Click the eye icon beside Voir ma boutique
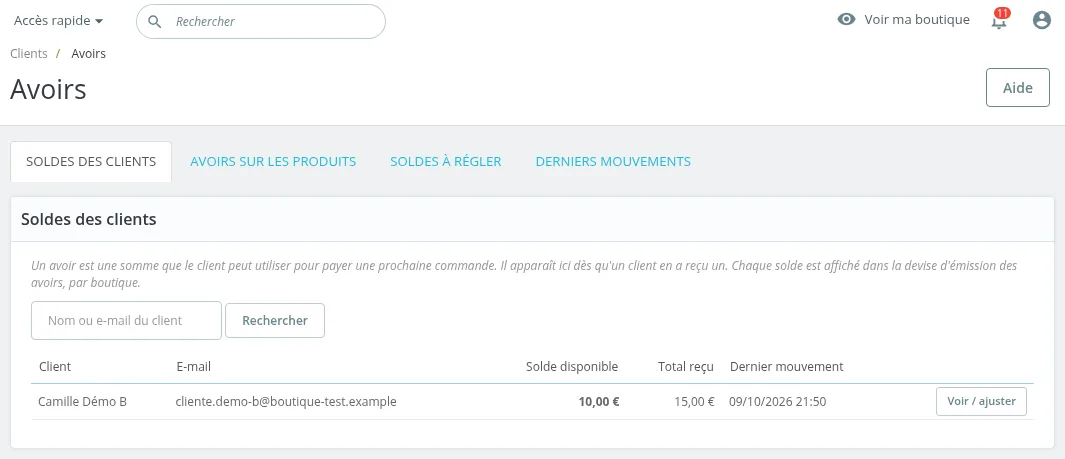The height and width of the screenshot is (459, 1065). tap(846, 20)
